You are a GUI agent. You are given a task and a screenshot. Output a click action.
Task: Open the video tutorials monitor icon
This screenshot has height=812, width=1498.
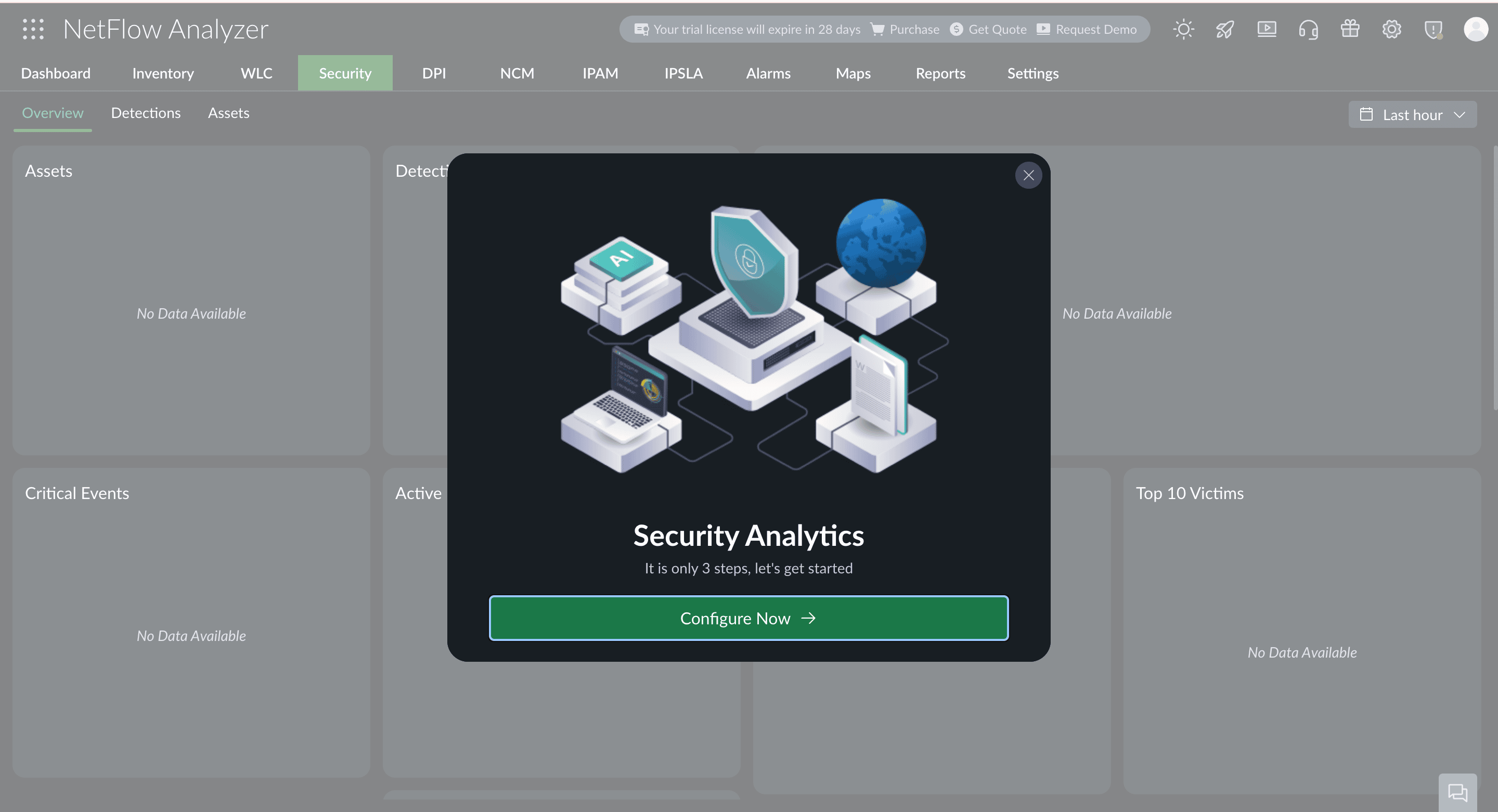(1267, 29)
